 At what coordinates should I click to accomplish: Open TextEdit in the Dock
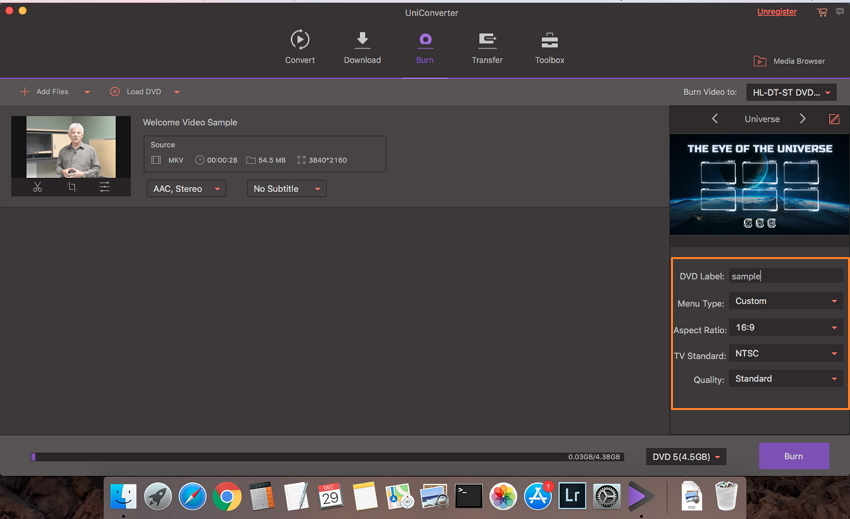(296, 496)
